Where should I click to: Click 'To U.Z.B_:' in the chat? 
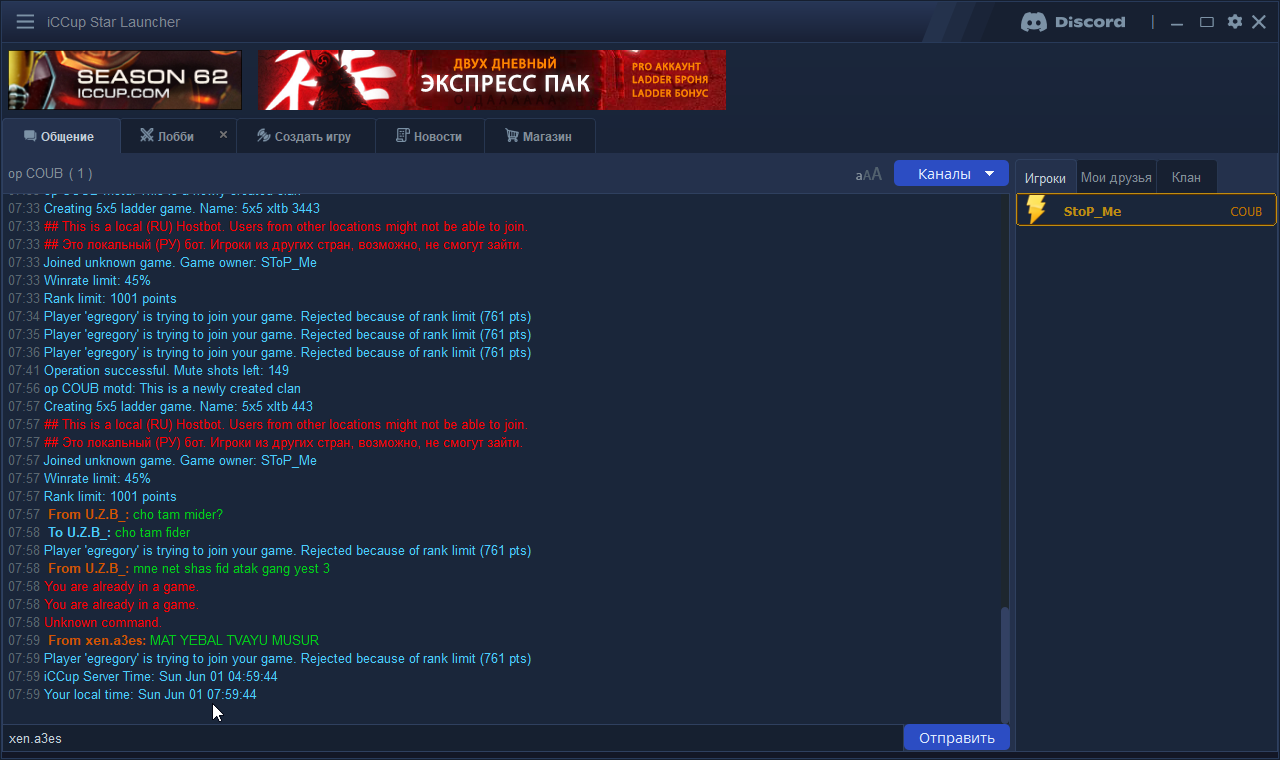(79, 532)
